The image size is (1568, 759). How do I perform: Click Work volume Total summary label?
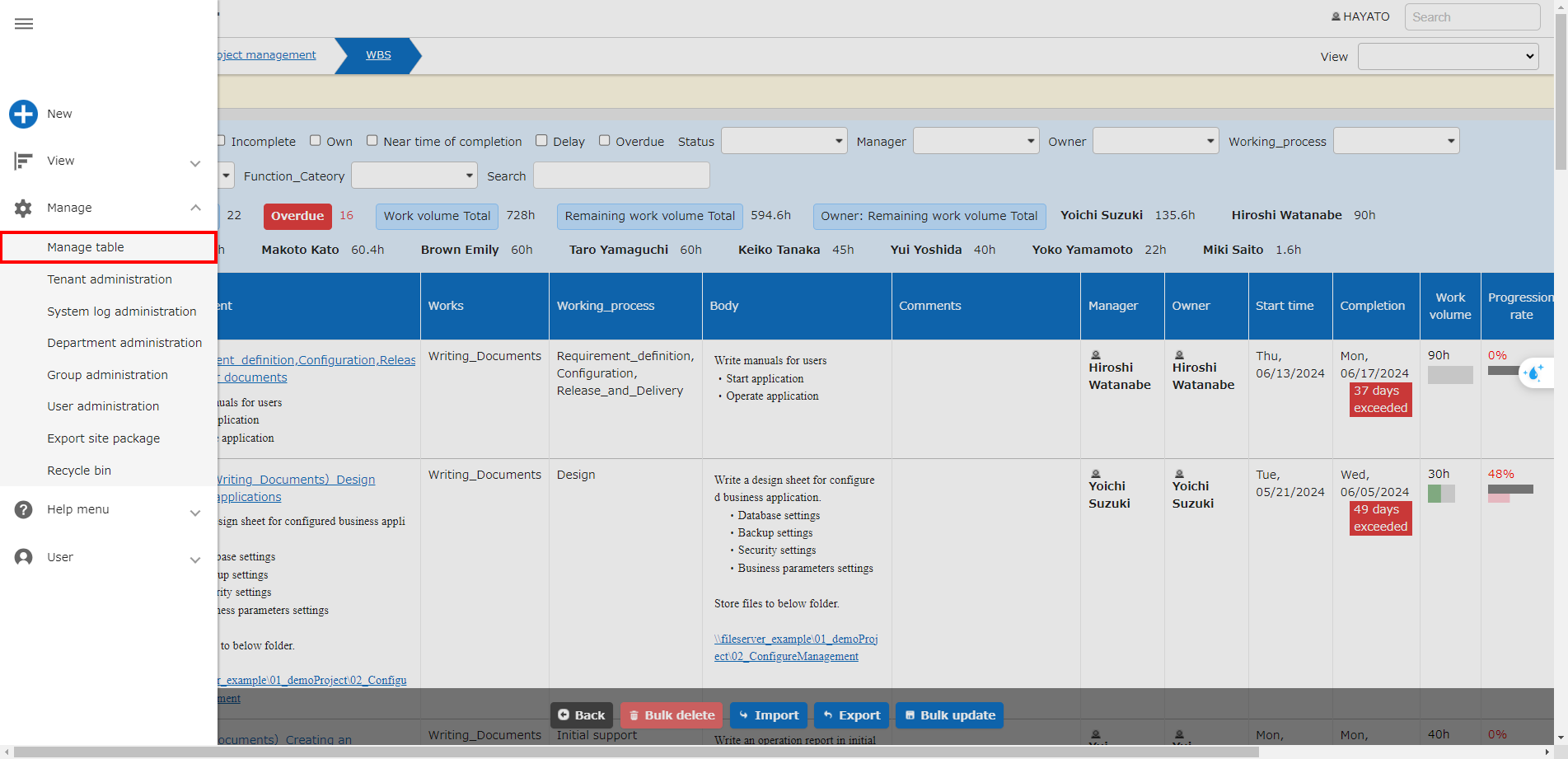coord(437,216)
